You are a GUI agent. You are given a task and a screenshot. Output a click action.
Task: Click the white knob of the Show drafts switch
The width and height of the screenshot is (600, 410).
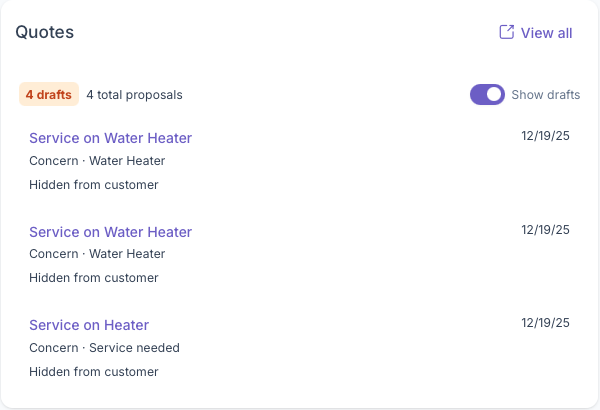click(x=494, y=95)
